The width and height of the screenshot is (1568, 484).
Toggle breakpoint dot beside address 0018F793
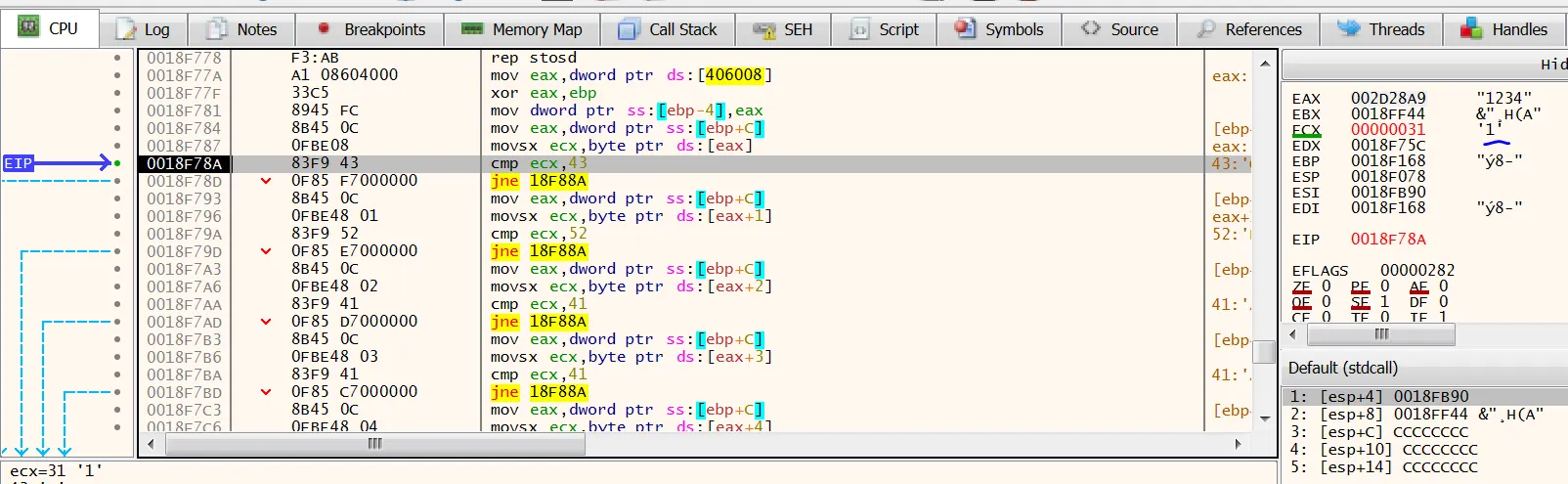117,198
